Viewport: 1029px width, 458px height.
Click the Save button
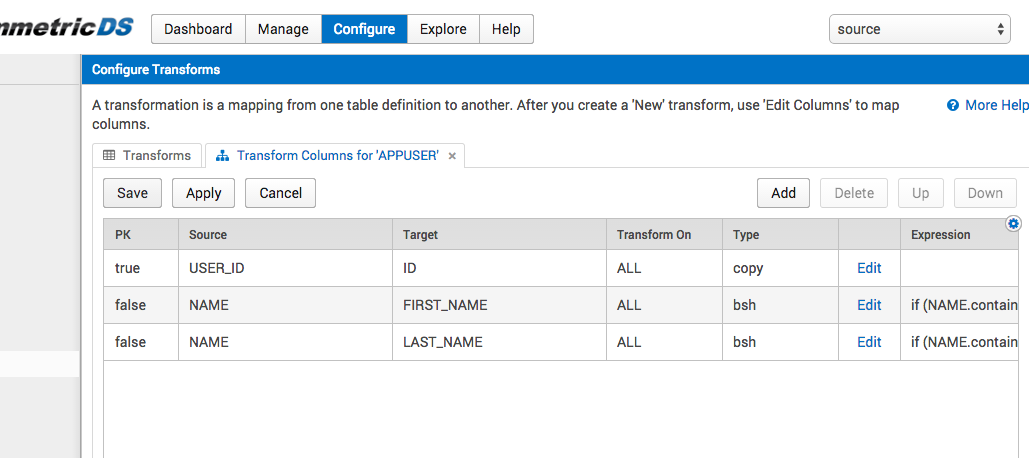pos(133,193)
